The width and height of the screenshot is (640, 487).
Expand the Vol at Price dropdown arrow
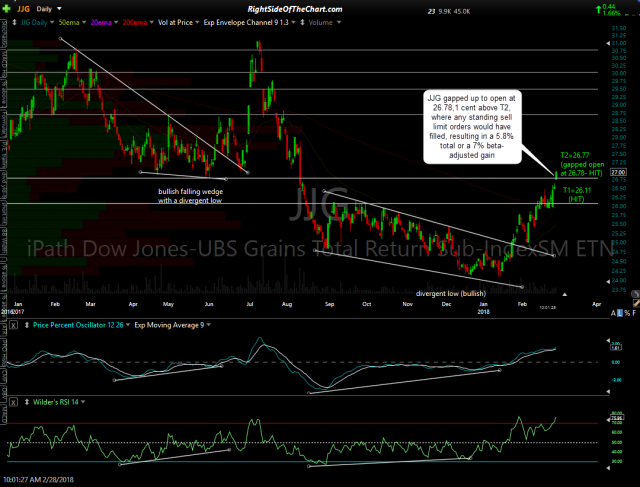pyautogui.click(x=197, y=22)
